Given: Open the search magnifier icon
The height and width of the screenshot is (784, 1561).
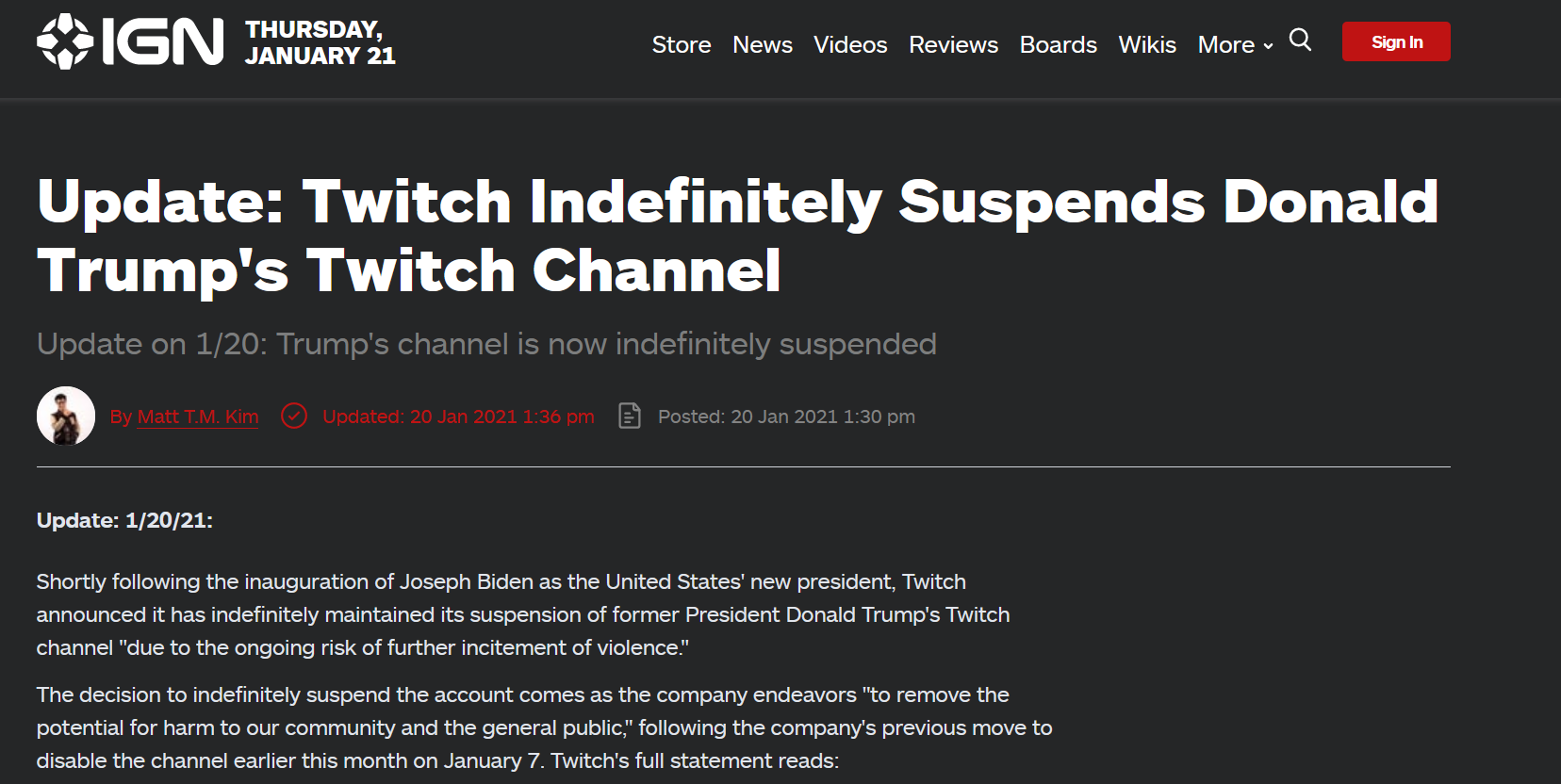Looking at the screenshot, I should (1300, 40).
